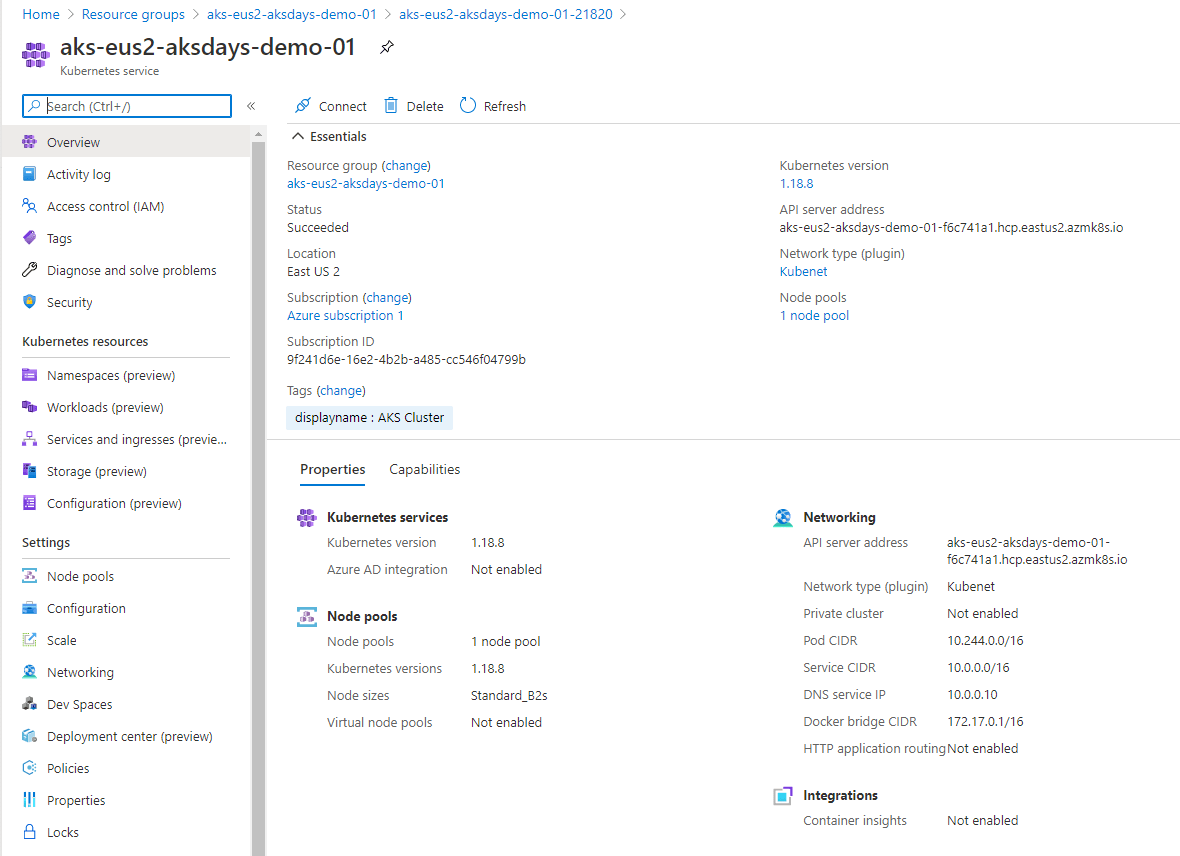This screenshot has width=1180, height=856.
Task: Click the Security shield icon
Action: click(x=29, y=302)
